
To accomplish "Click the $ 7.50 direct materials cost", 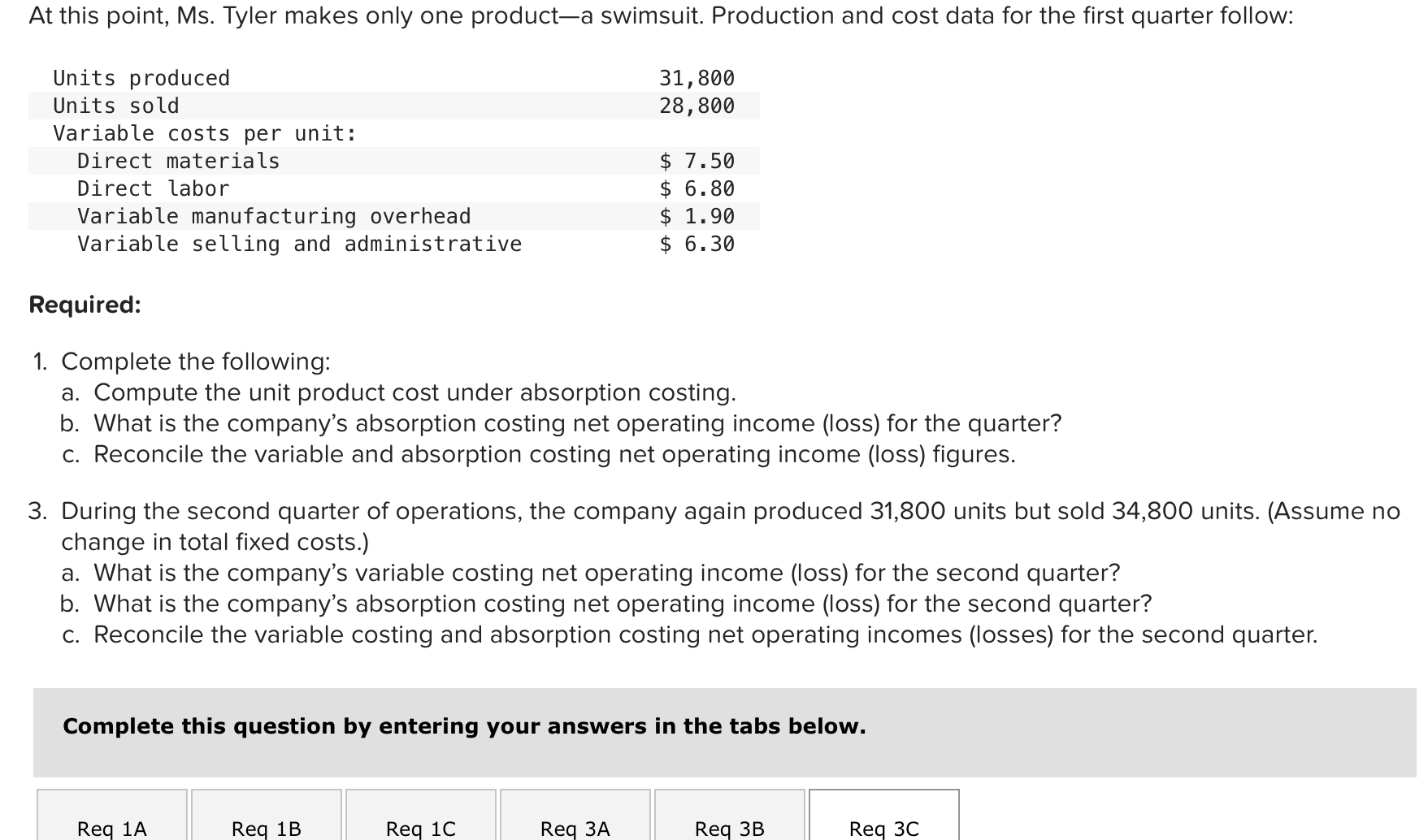I will pyautogui.click(x=697, y=161).
